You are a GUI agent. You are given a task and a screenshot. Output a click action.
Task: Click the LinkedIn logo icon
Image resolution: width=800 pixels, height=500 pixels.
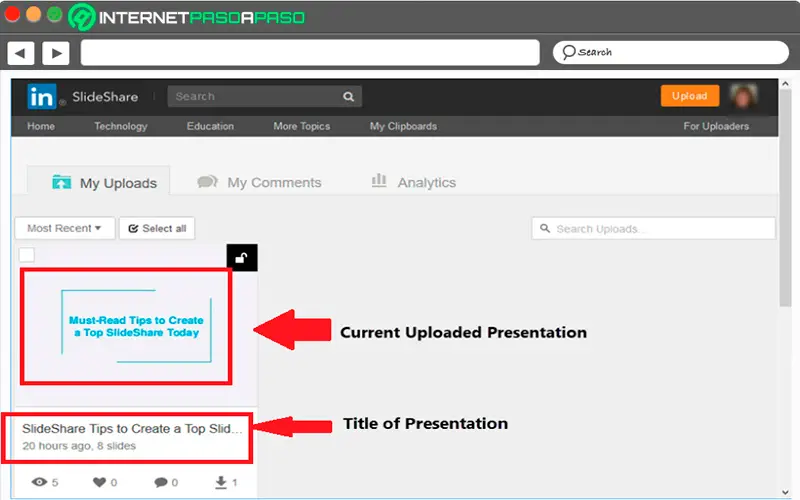click(41, 96)
